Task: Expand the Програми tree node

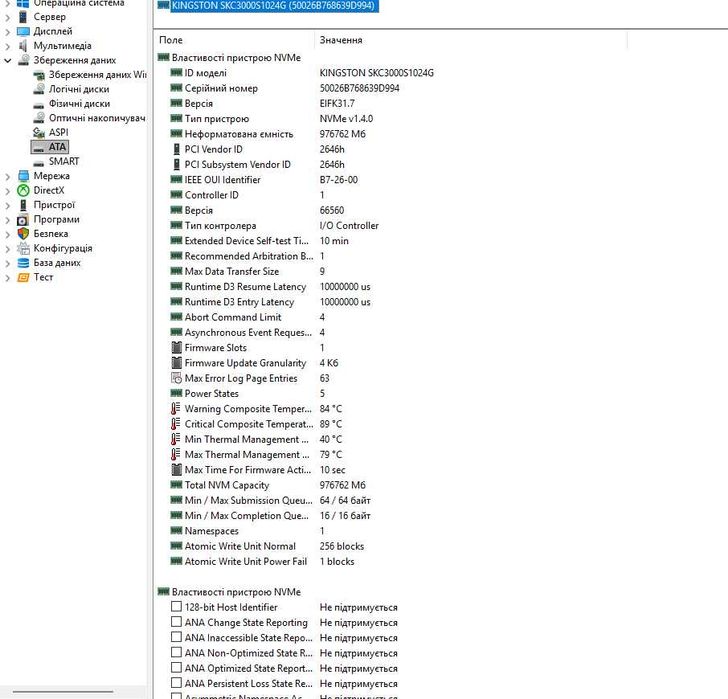Action: click(7, 220)
